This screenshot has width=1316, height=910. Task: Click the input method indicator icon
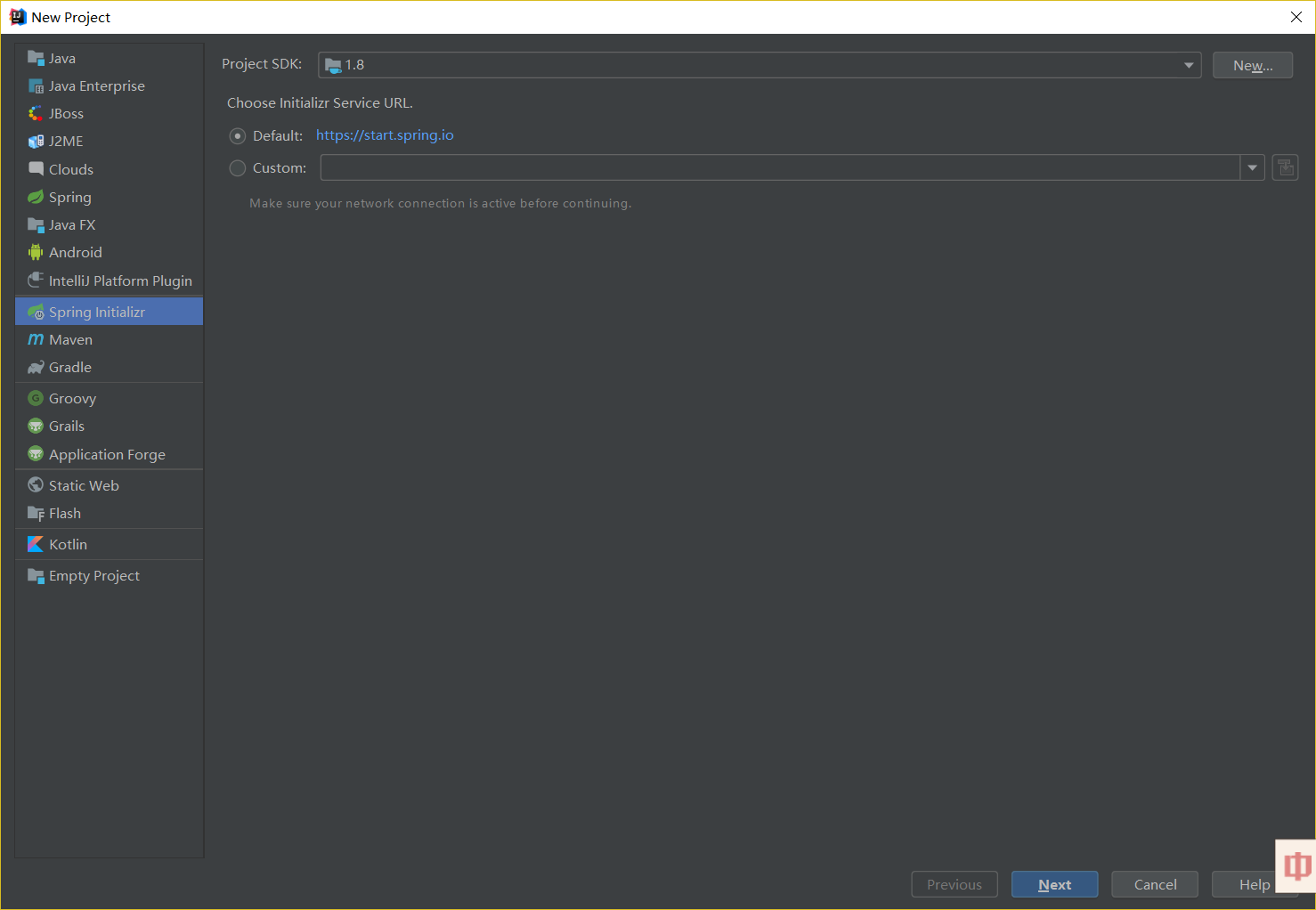pos(1296,865)
